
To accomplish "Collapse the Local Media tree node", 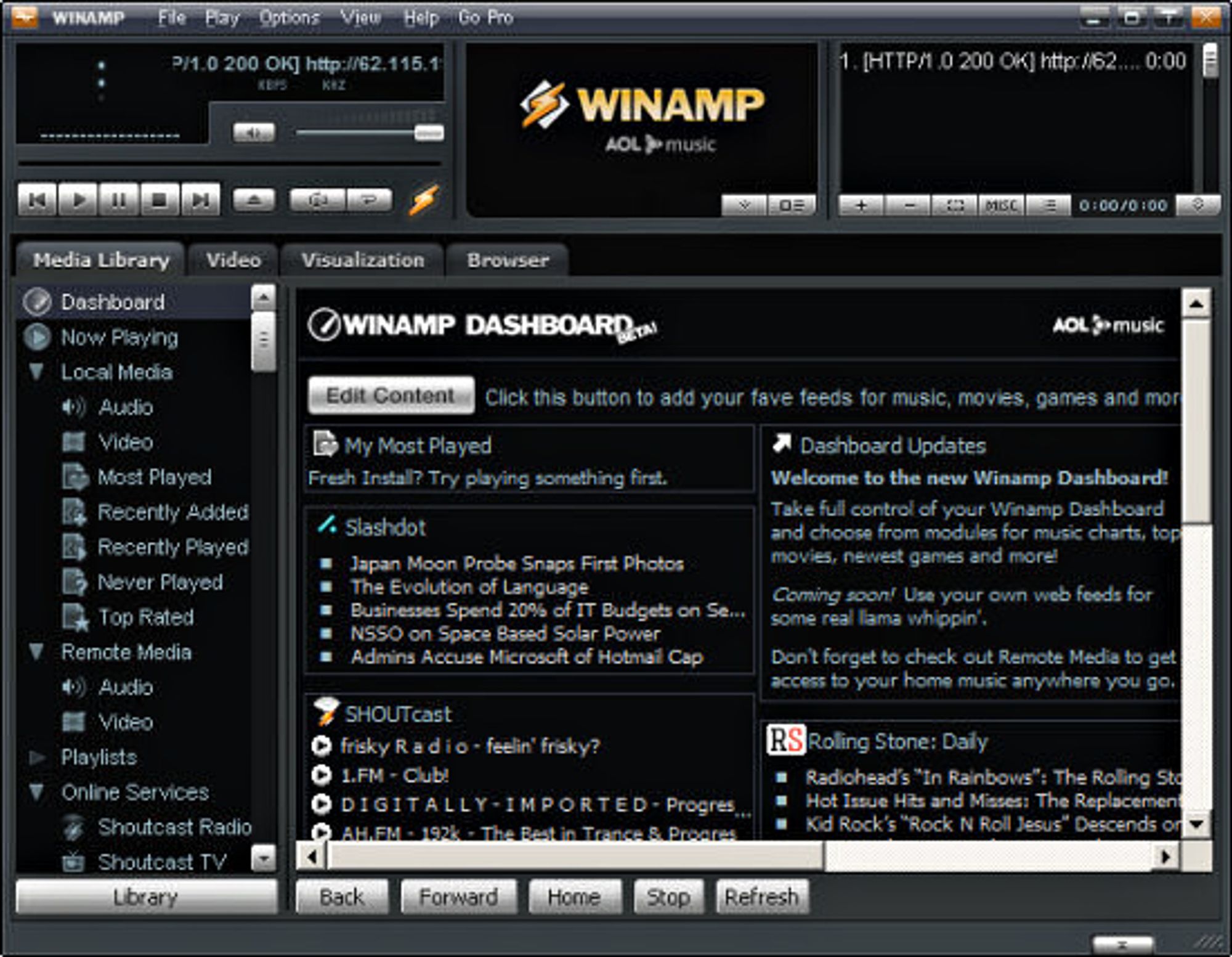I will (x=36, y=372).
